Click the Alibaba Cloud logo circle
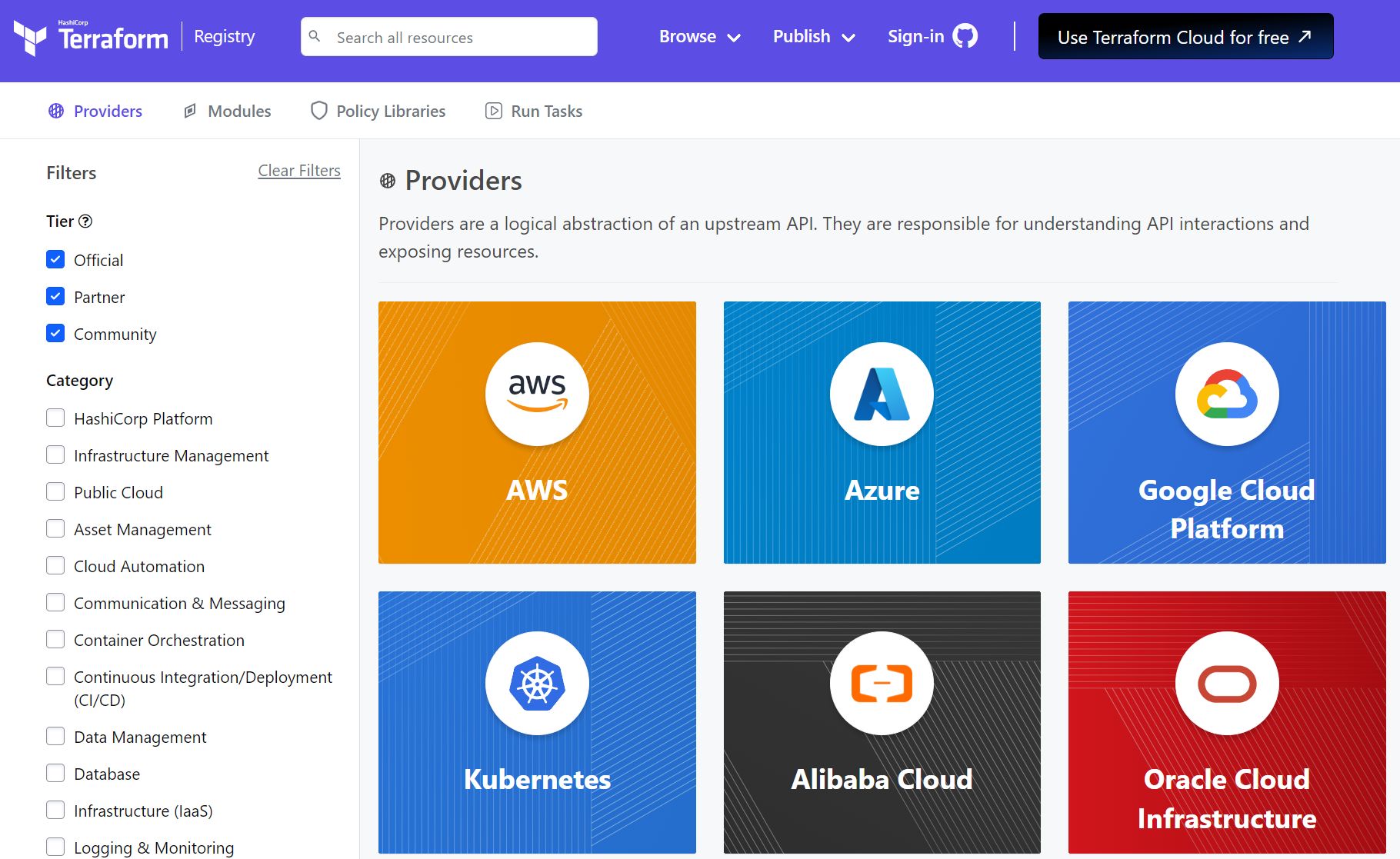Image resolution: width=1400 pixels, height=859 pixels. click(x=882, y=683)
